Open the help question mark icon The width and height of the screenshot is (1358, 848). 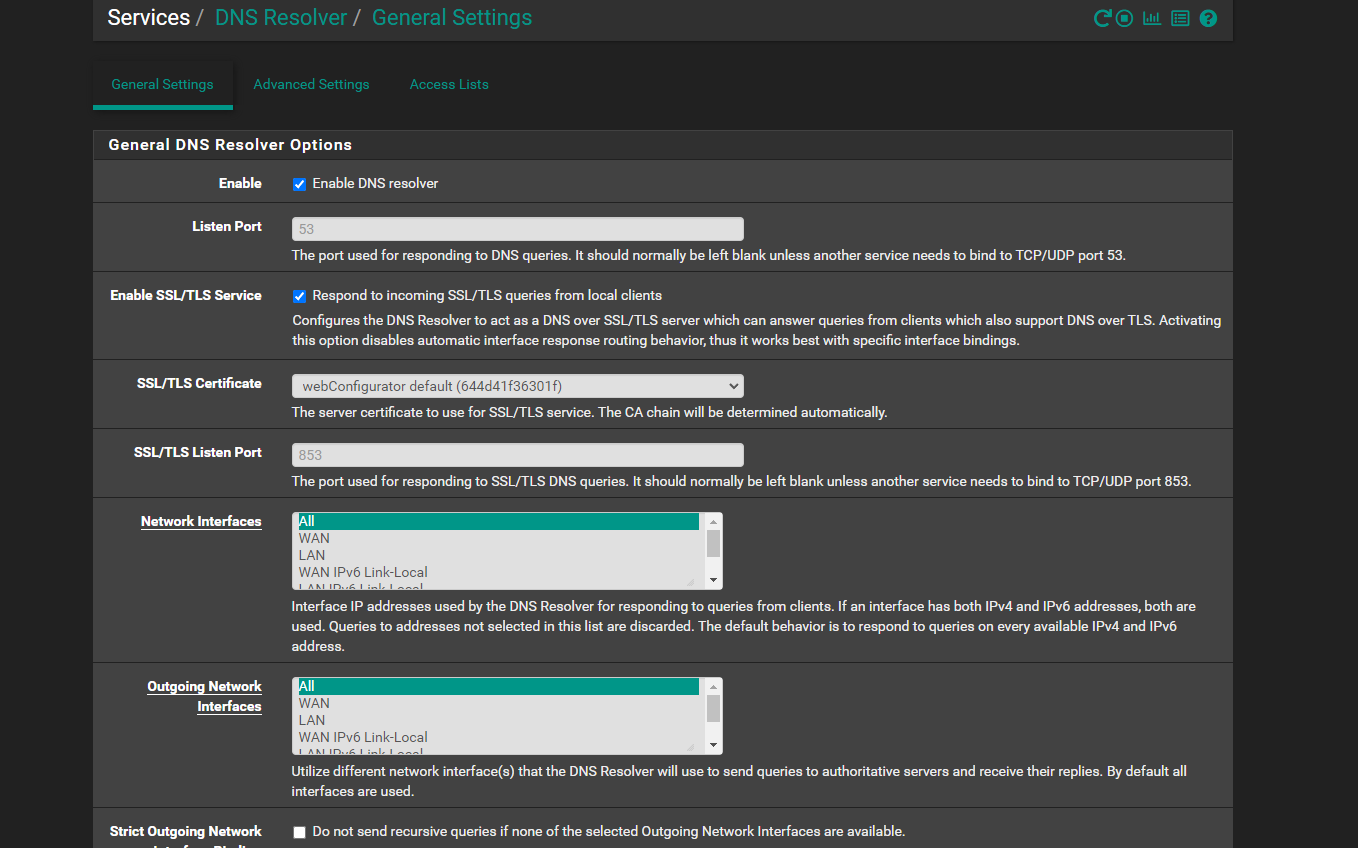pyautogui.click(x=1208, y=18)
